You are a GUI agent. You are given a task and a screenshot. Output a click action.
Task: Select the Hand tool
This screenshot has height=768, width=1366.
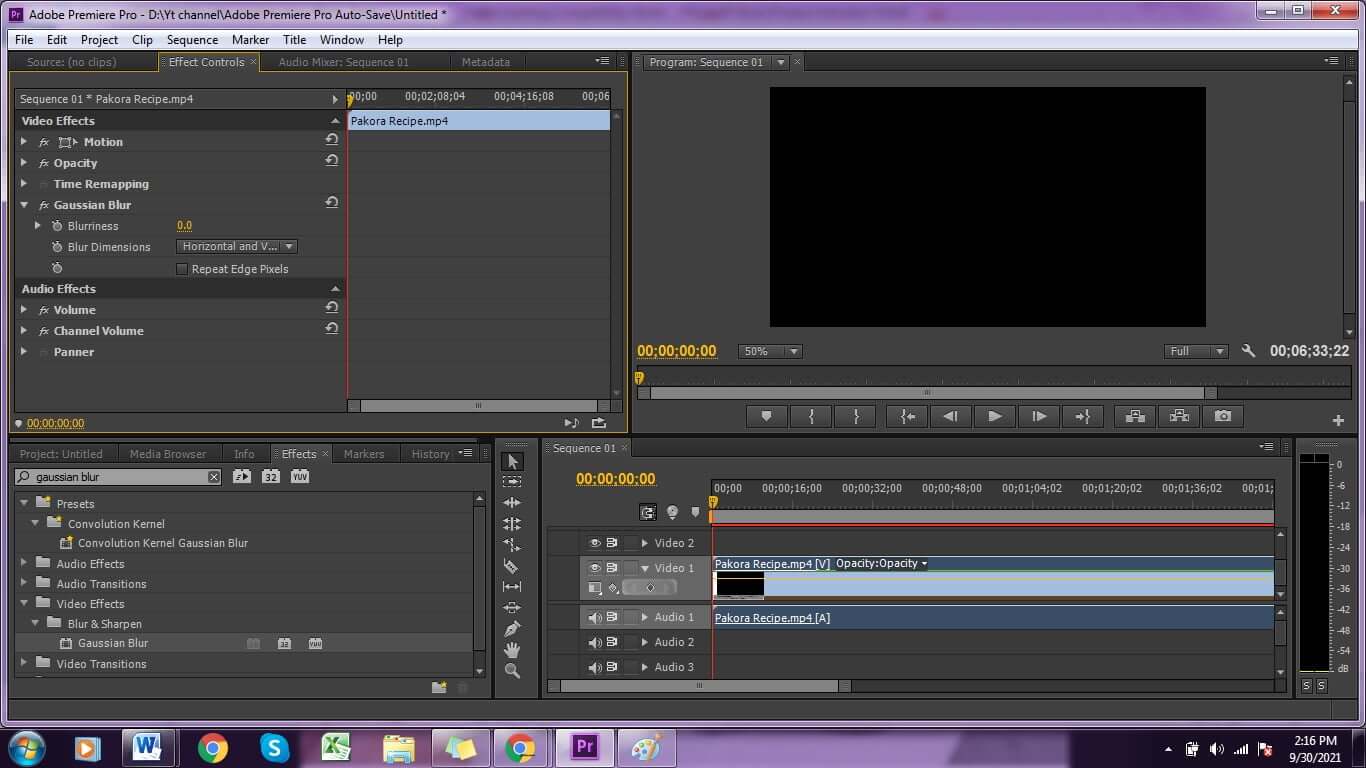(512, 650)
